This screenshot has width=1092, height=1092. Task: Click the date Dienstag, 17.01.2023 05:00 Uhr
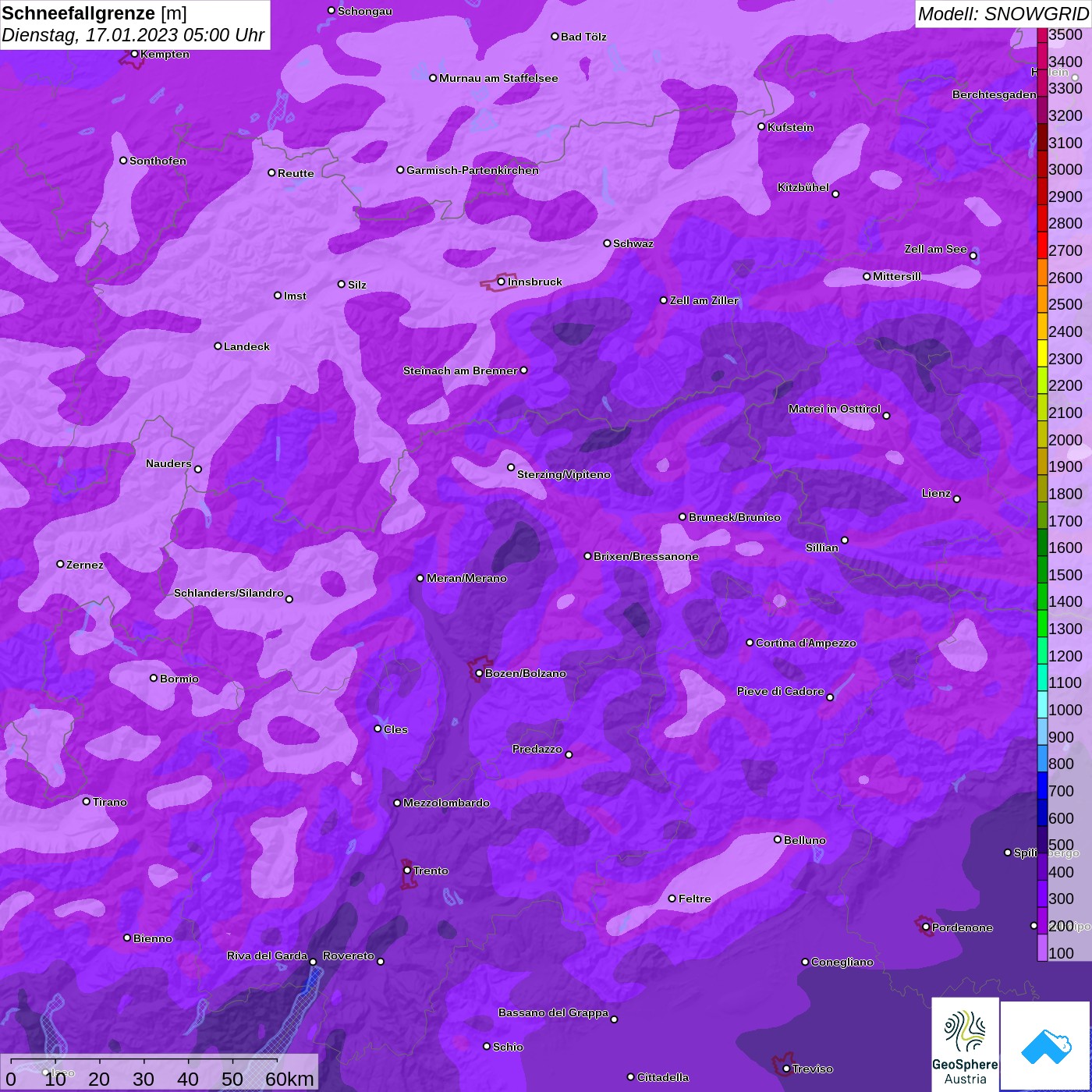coord(133,35)
